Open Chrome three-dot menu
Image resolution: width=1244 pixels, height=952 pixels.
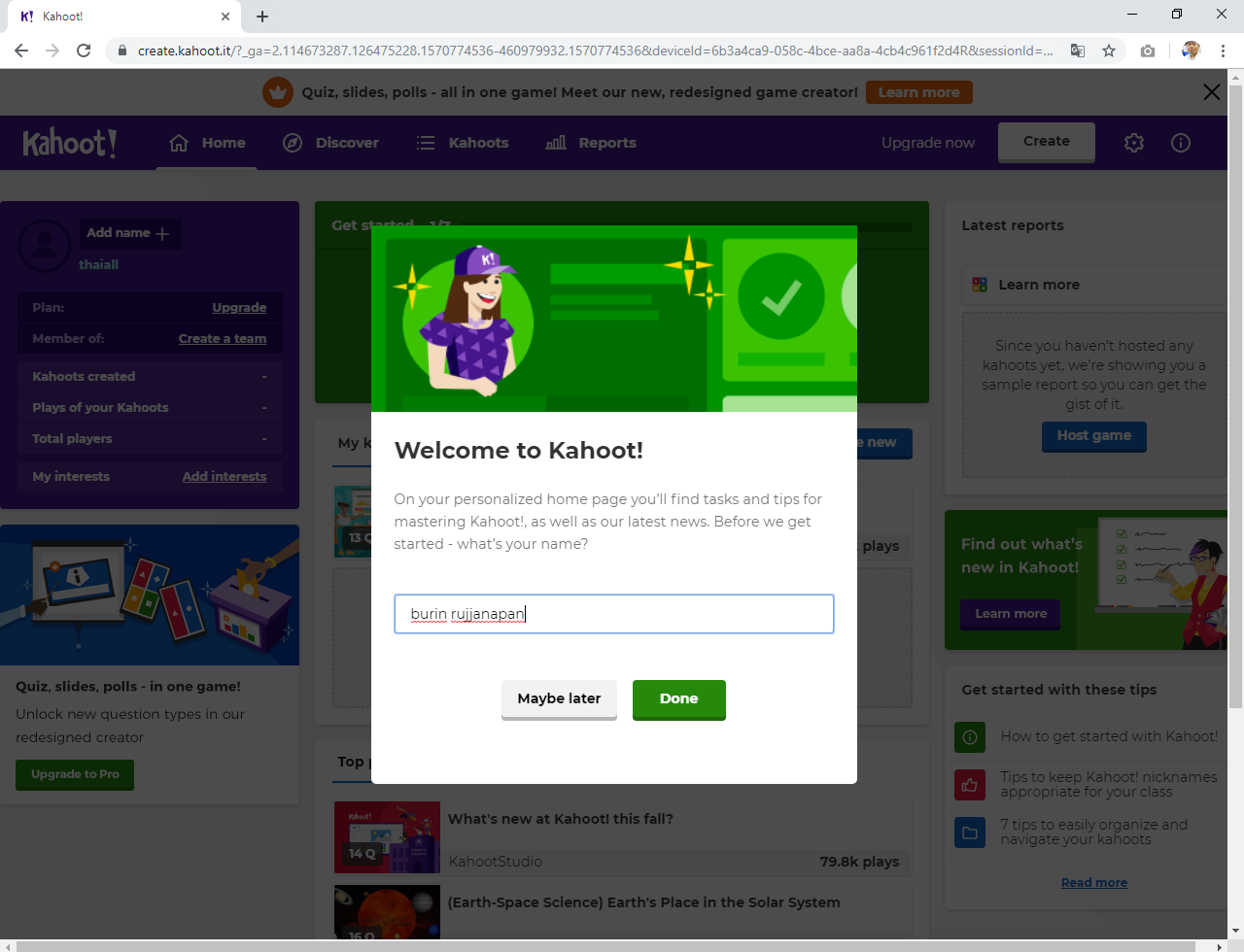(x=1223, y=51)
